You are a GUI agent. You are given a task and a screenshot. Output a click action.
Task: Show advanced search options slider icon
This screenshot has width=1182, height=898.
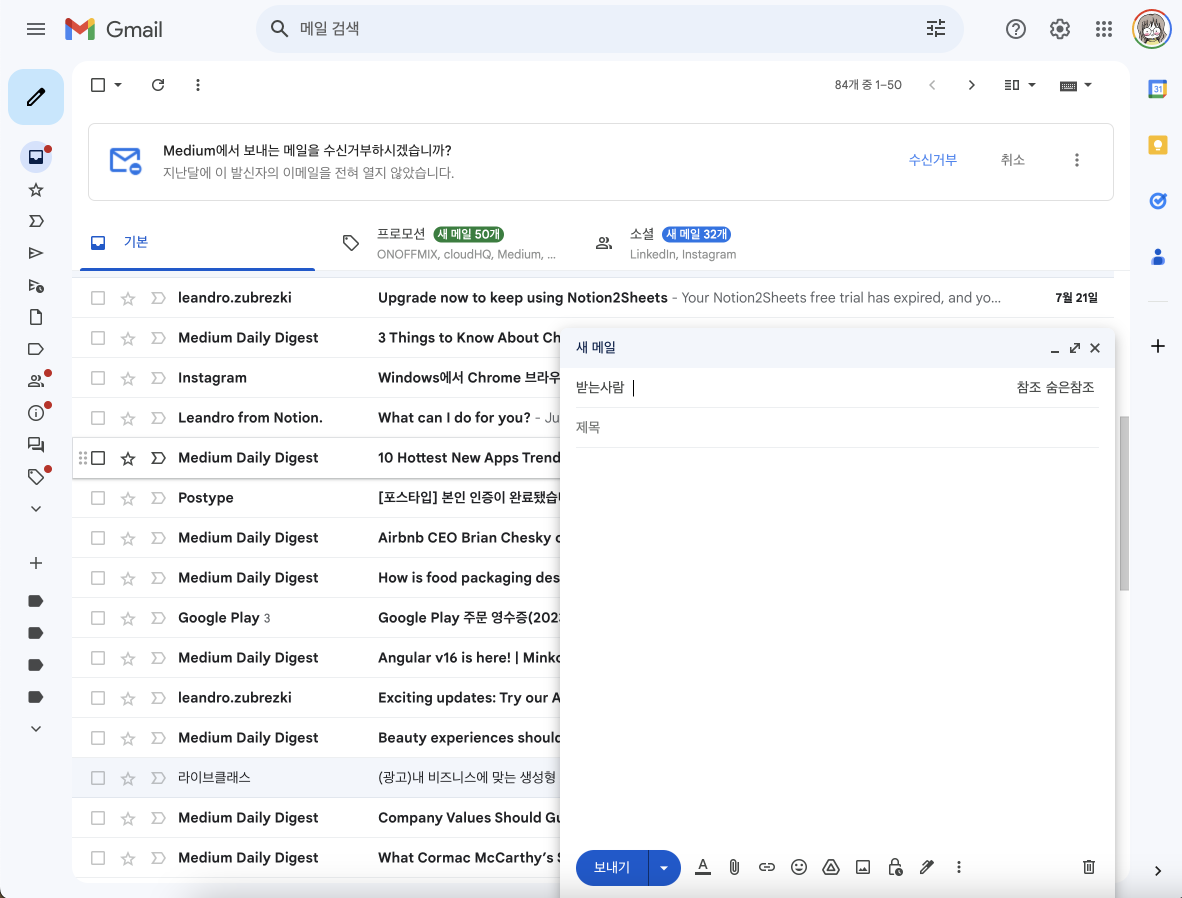935,29
